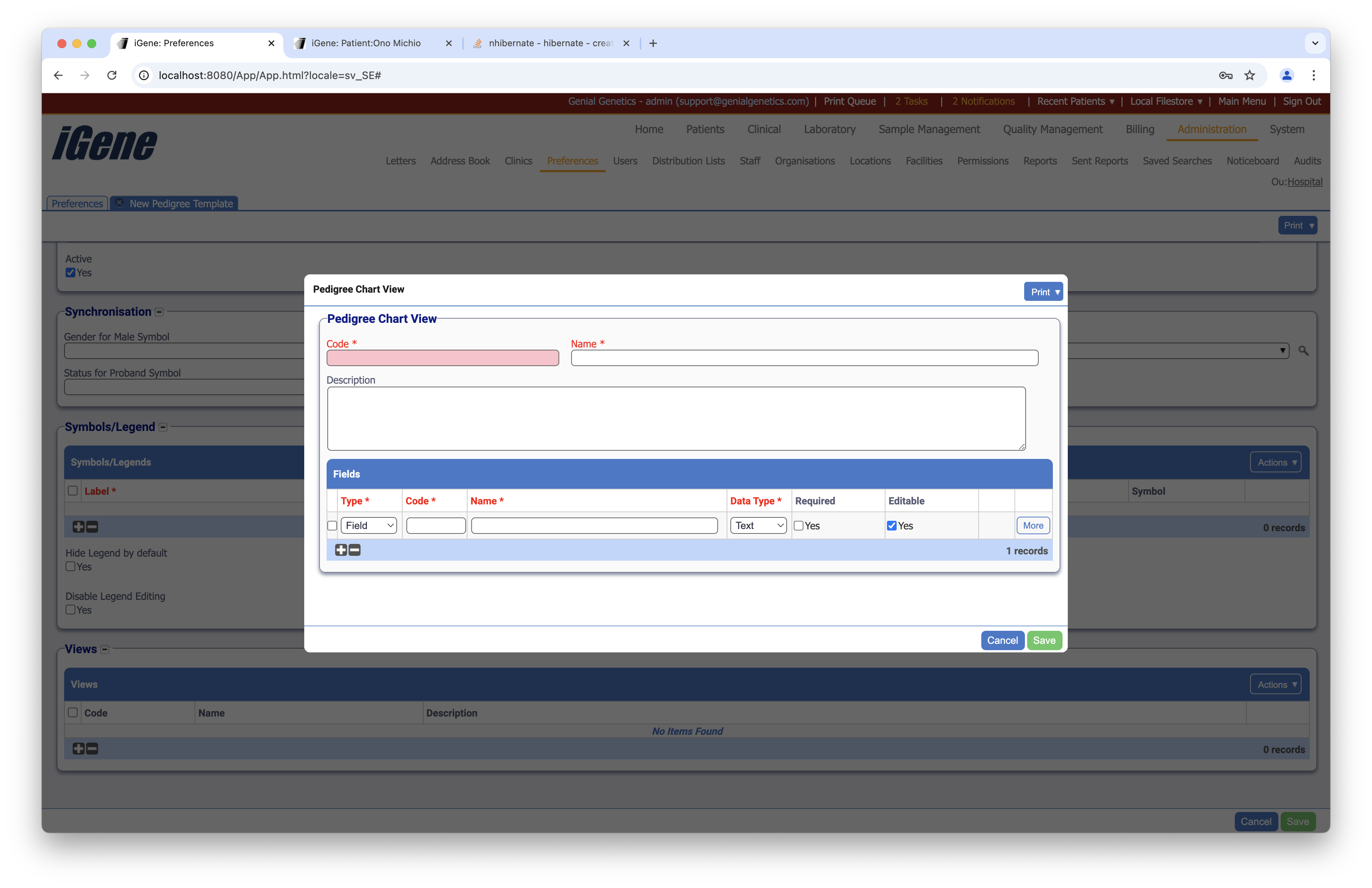Viewport: 1372px width, 888px height.
Task: Open the Field type dropdown
Action: (x=369, y=526)
